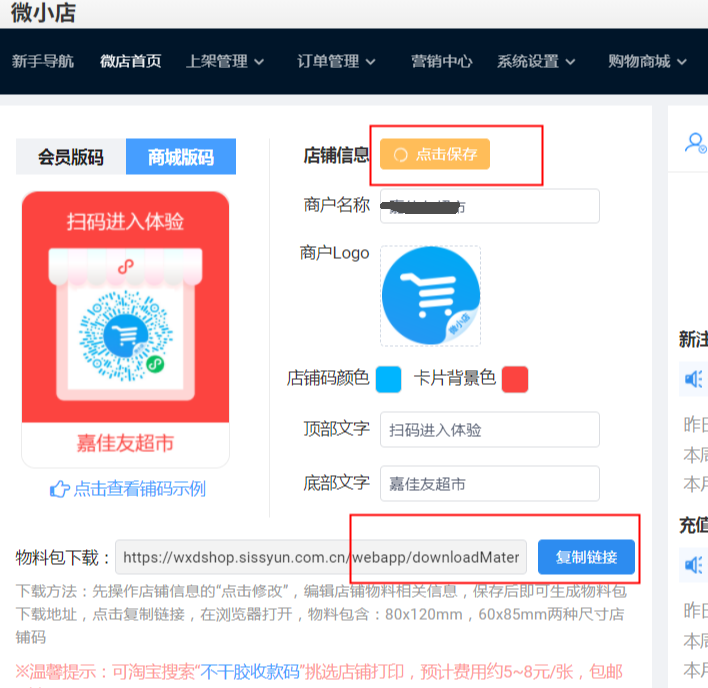The image size is (708, 688).
Task: Expand the 订单管理 dropdown menu
Action: tap(336, 61)
